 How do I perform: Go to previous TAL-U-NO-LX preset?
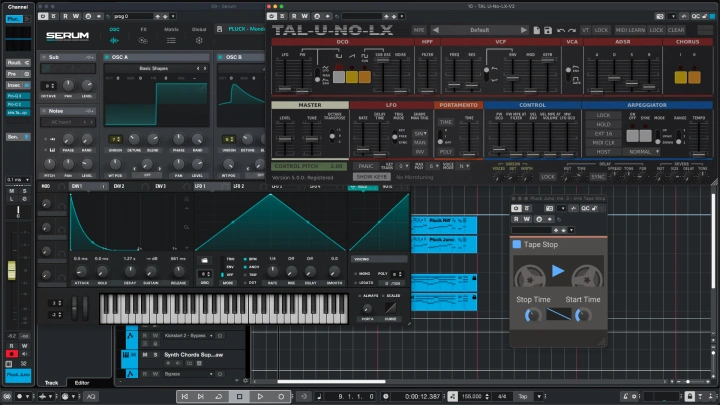pyautogui.click(x=435, y=30)
